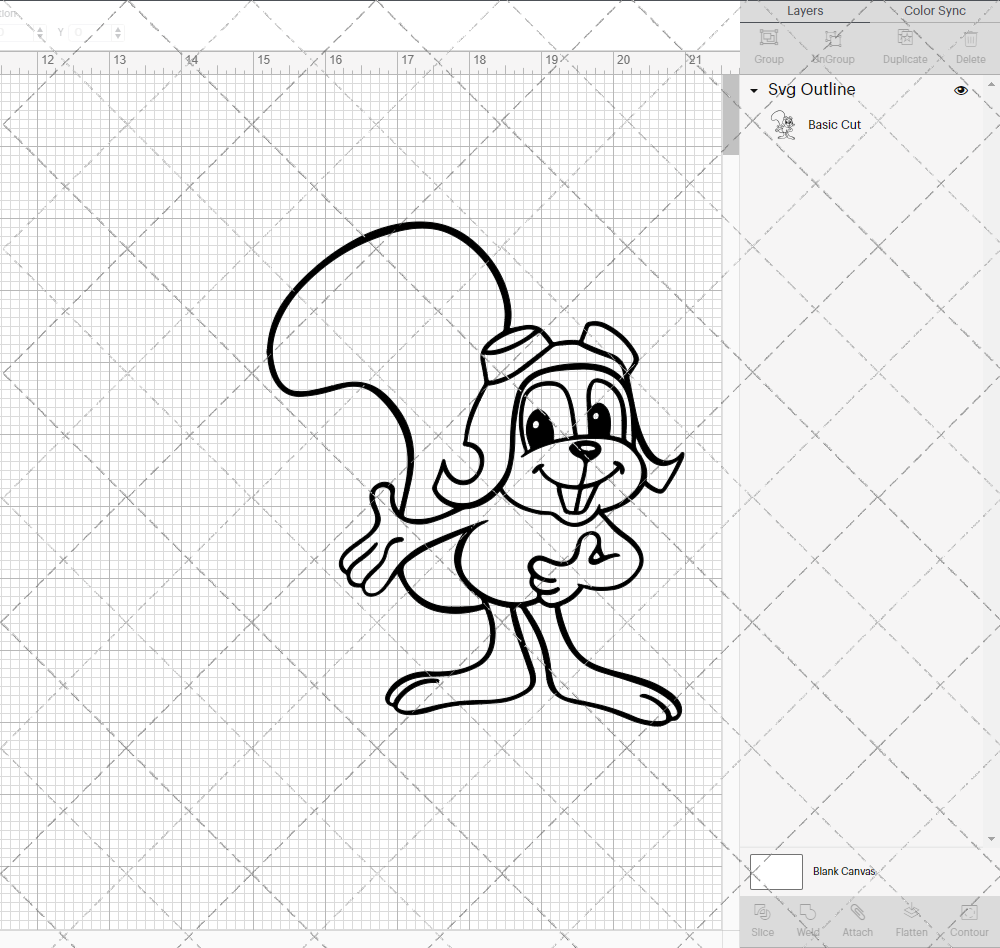Click the Group icon
This screenshot has width=1000, height=948.
pos(768,38)
